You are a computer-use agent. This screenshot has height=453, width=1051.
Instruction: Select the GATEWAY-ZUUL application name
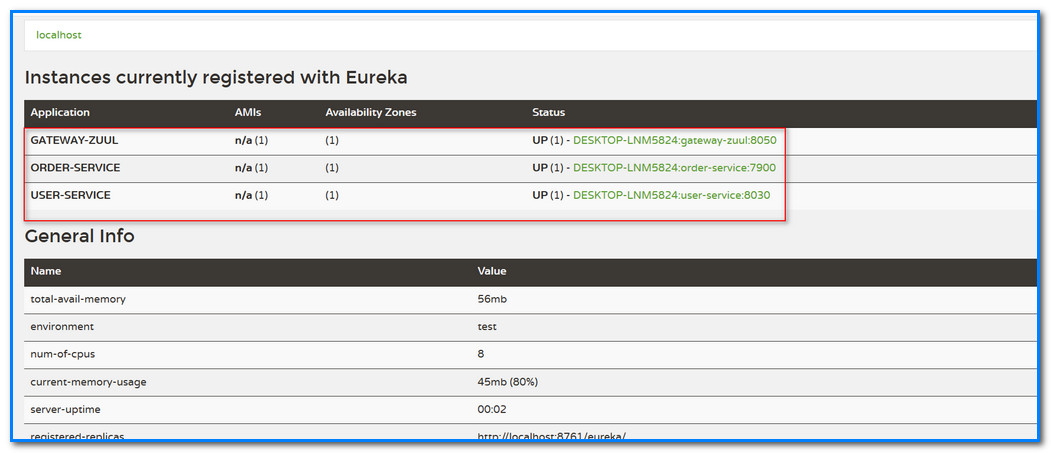(x=74, y=141)
